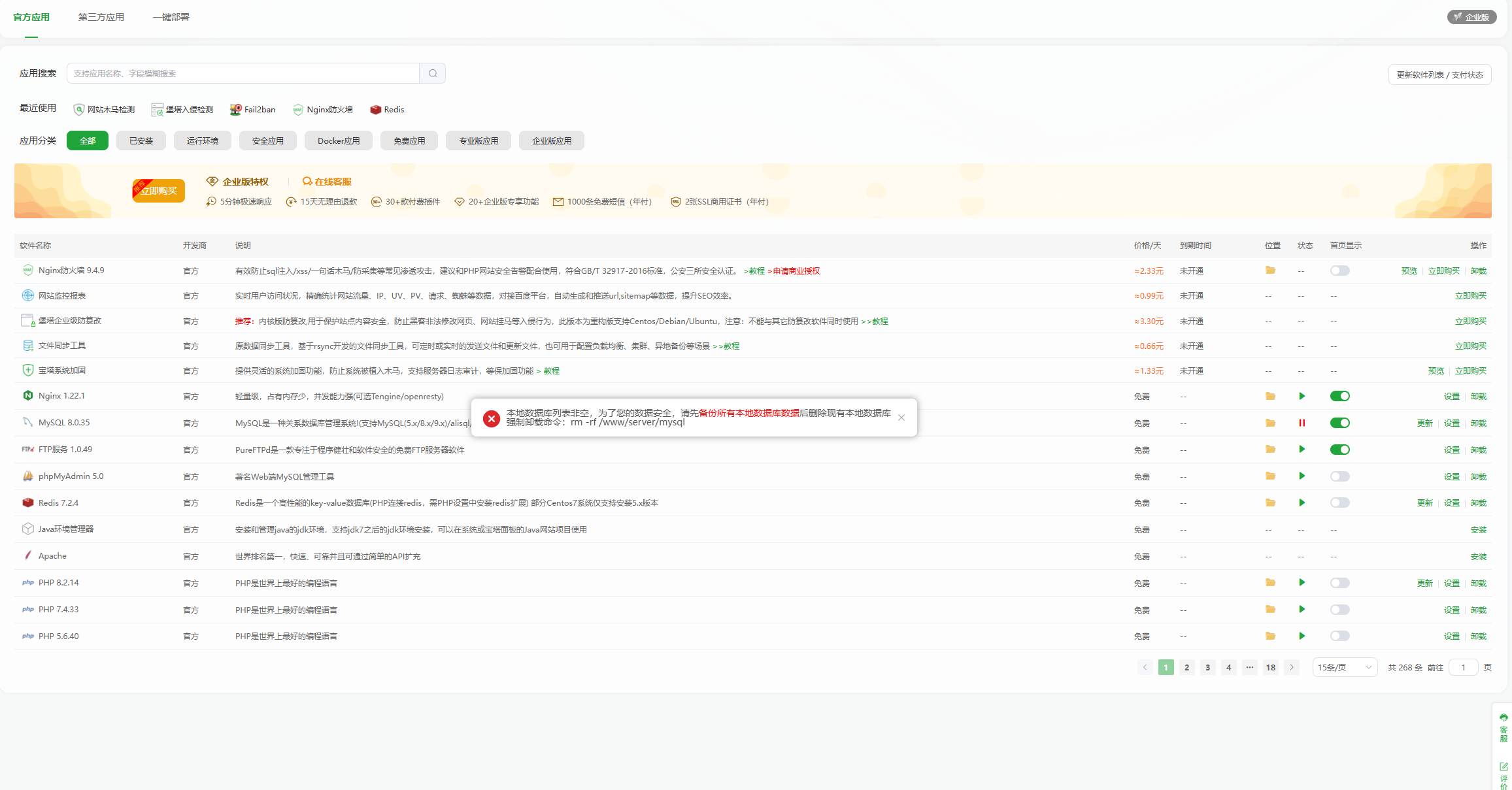Viewport: 1512px width, 790px height.
Task: Click the search magnifier icon button
Action: [433, 73]
